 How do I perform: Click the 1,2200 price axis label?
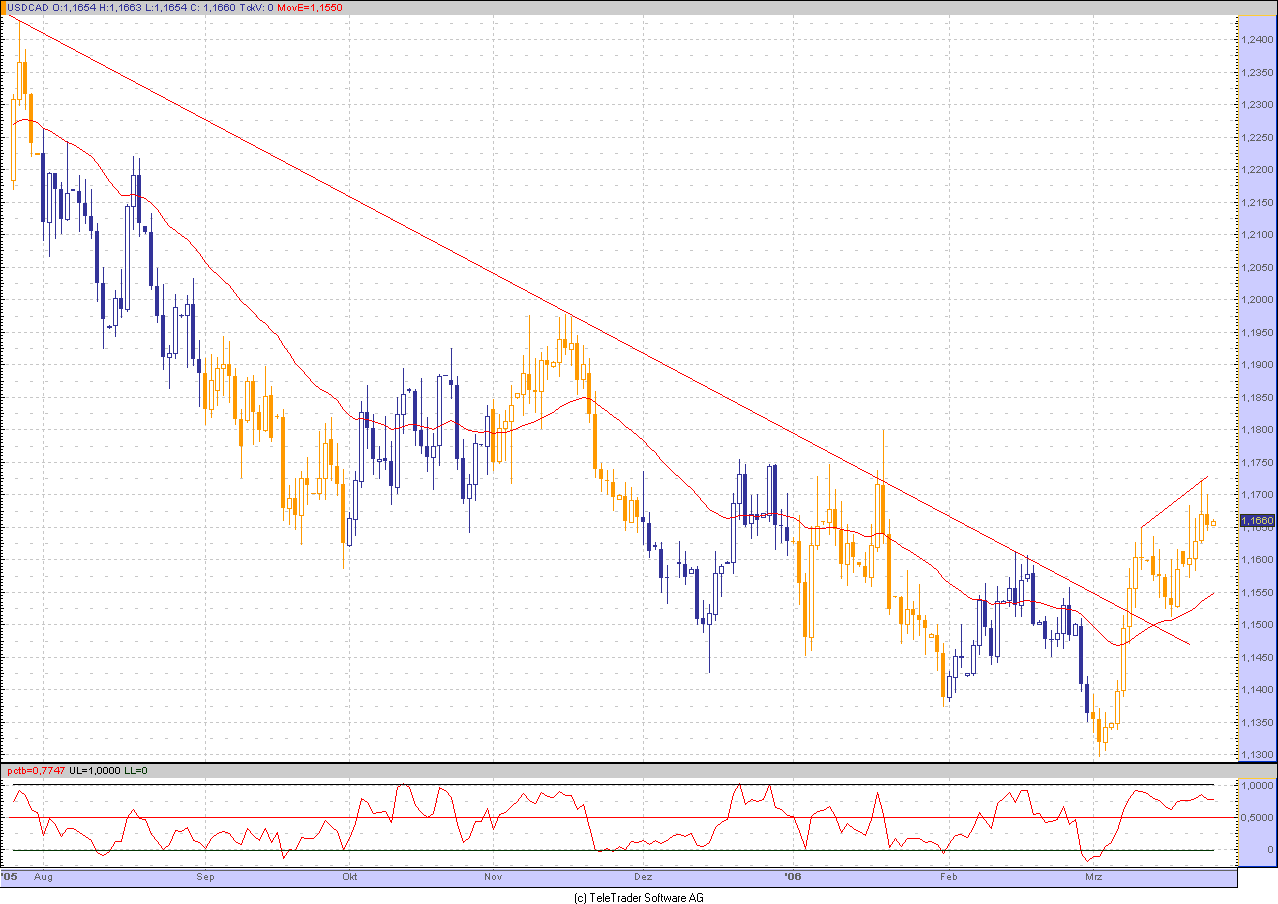pos(1257,170)
